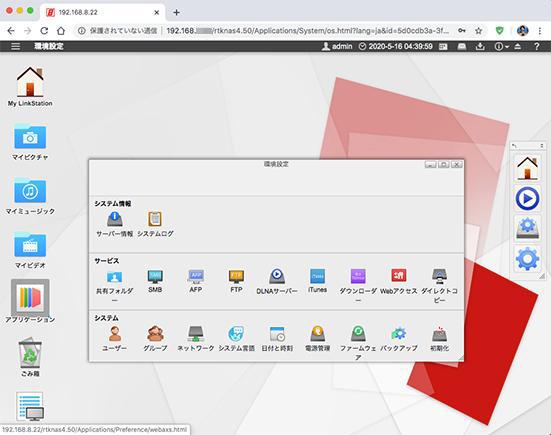Open the 電源管理 power management icon

coord(318,339)
